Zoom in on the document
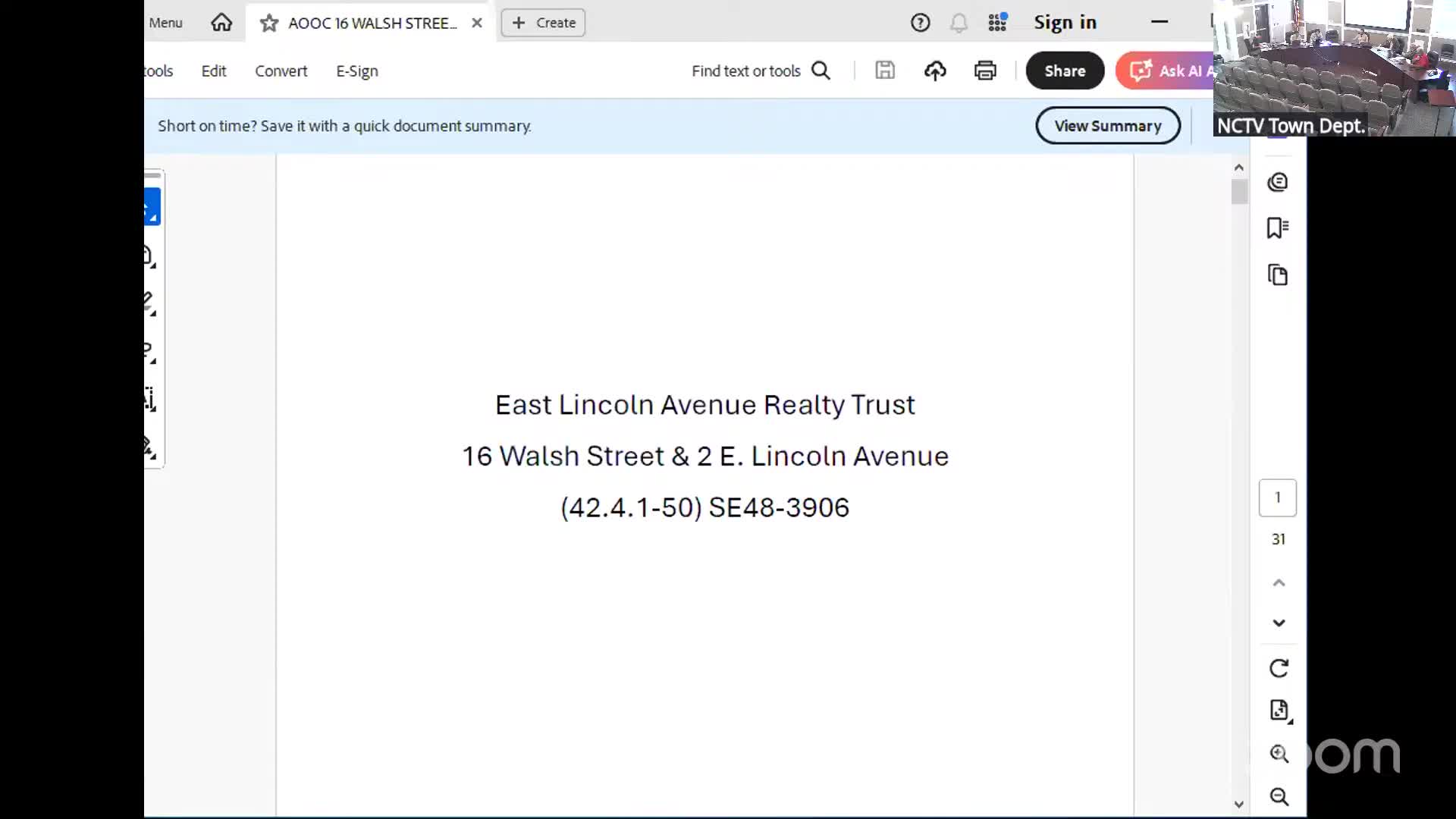Screen dimensions: 1456x819 pos(1279,753)
